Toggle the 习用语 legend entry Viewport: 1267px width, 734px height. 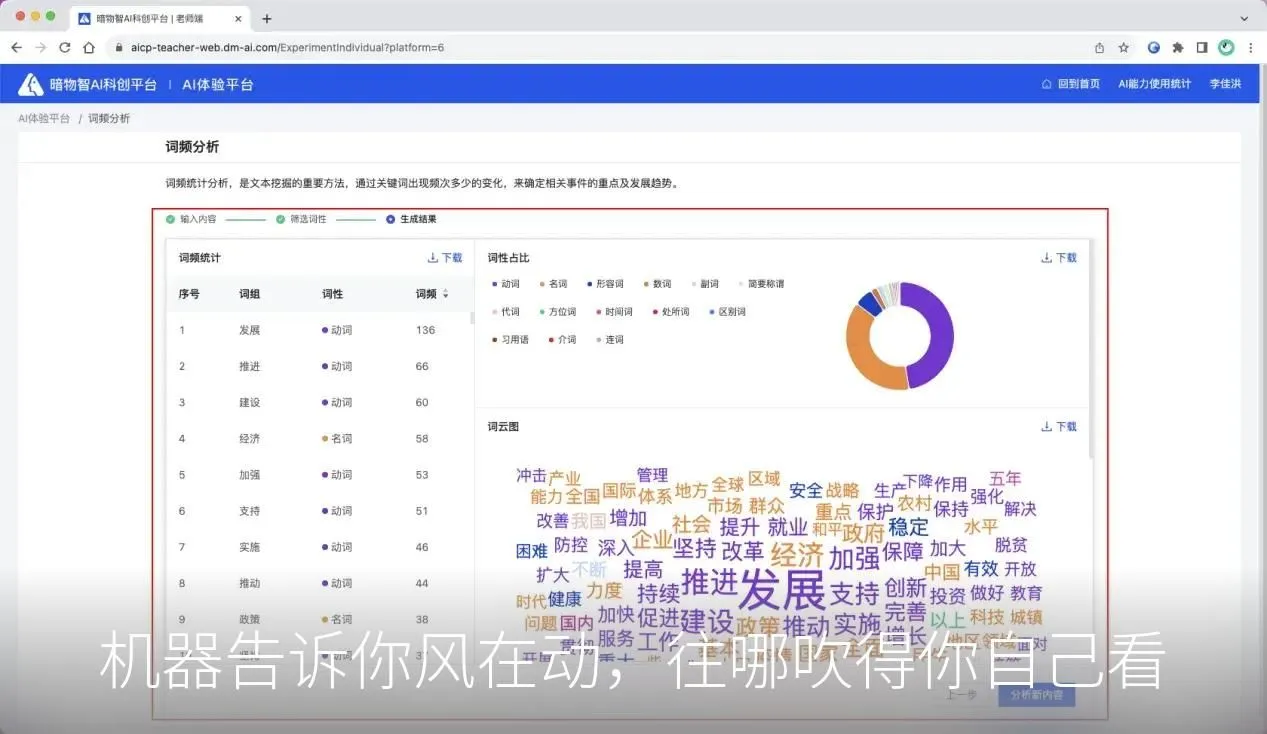510,340
